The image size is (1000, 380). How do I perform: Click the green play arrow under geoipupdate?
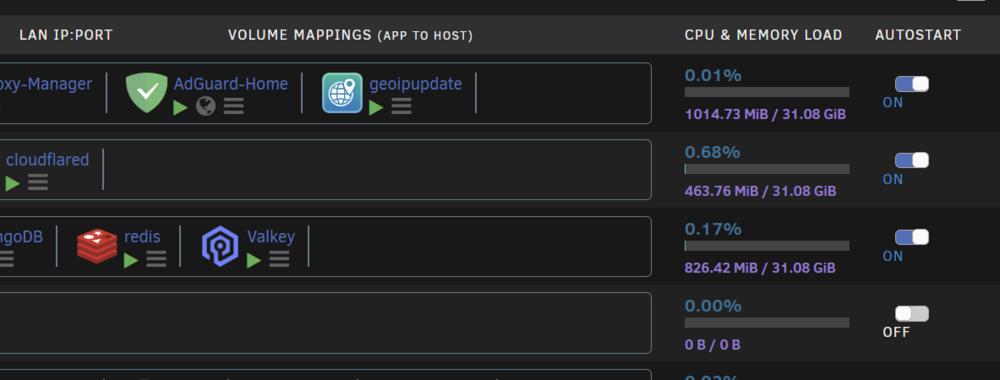point(376,107)
